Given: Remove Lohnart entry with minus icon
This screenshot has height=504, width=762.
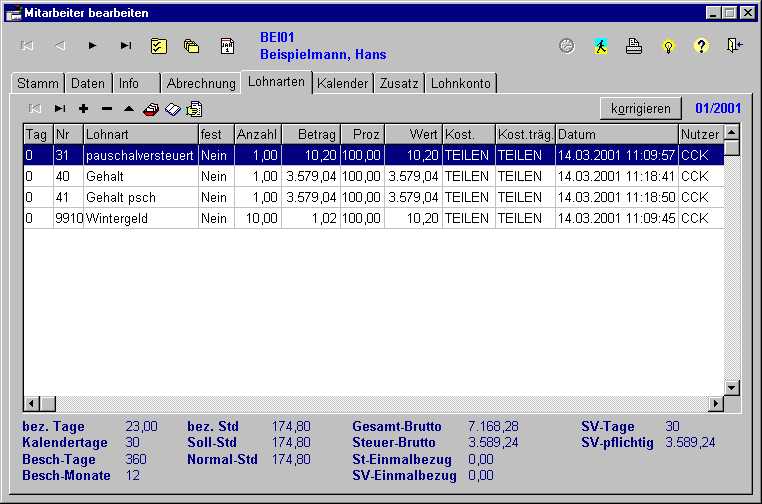Looking at the screenshot, I should click(106, 108).
